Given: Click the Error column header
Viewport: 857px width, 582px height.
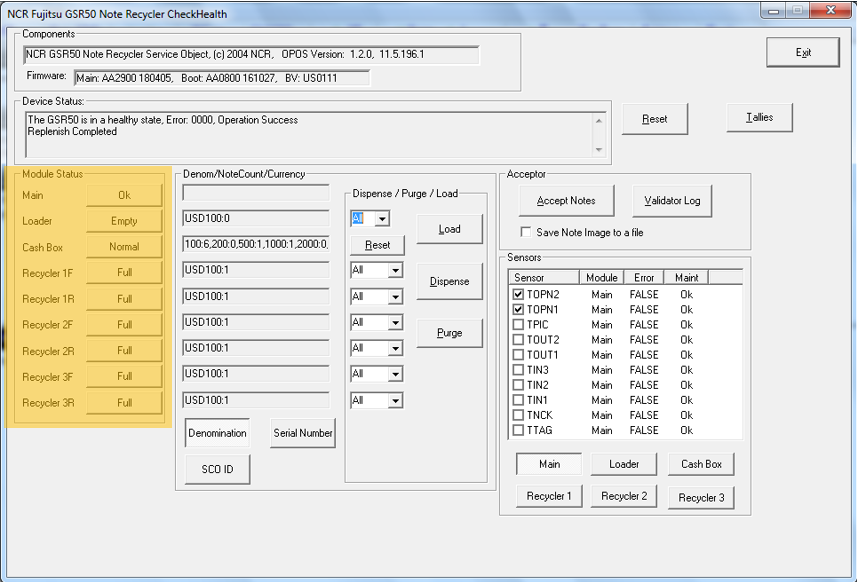Looking at the screenshot, I should [x=644, y=278].
